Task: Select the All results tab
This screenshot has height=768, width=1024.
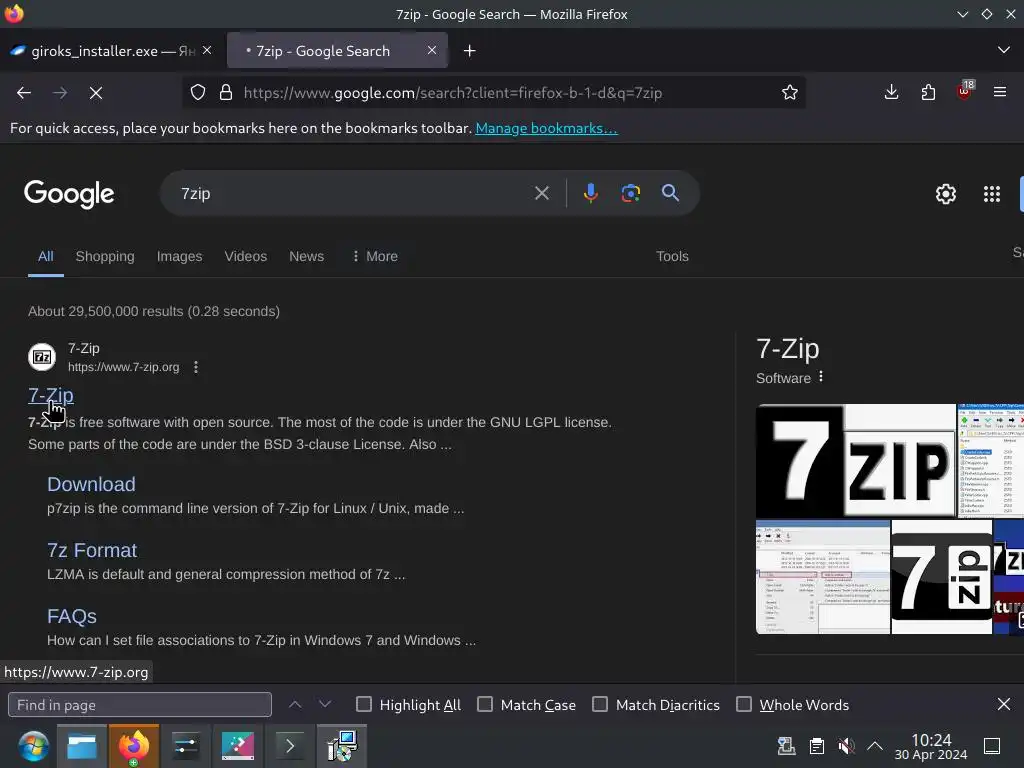Action: tap(46, 256)
